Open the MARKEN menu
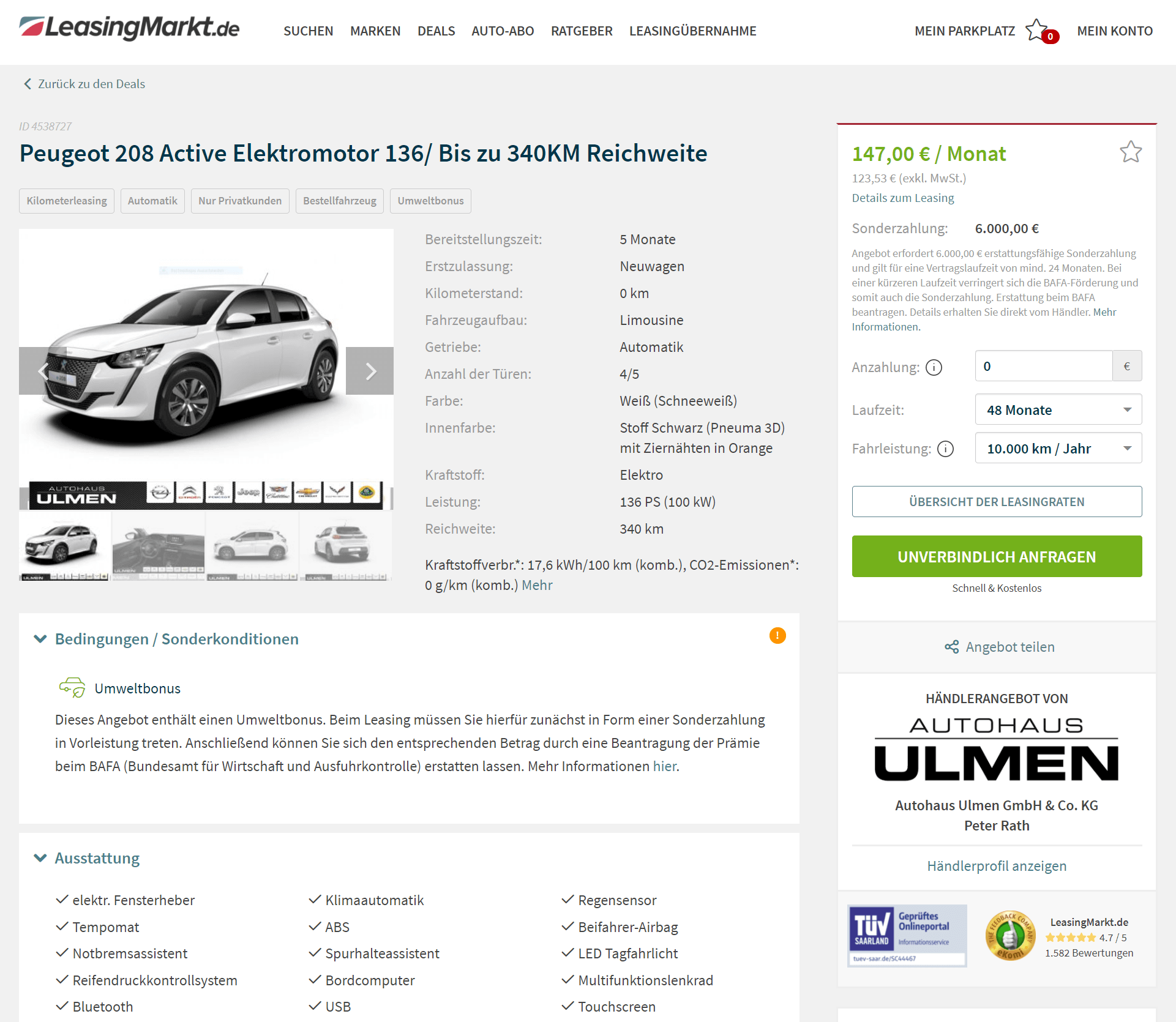Image resolution: width=1176 pixels, height=1022 pixels. [375, 31]
